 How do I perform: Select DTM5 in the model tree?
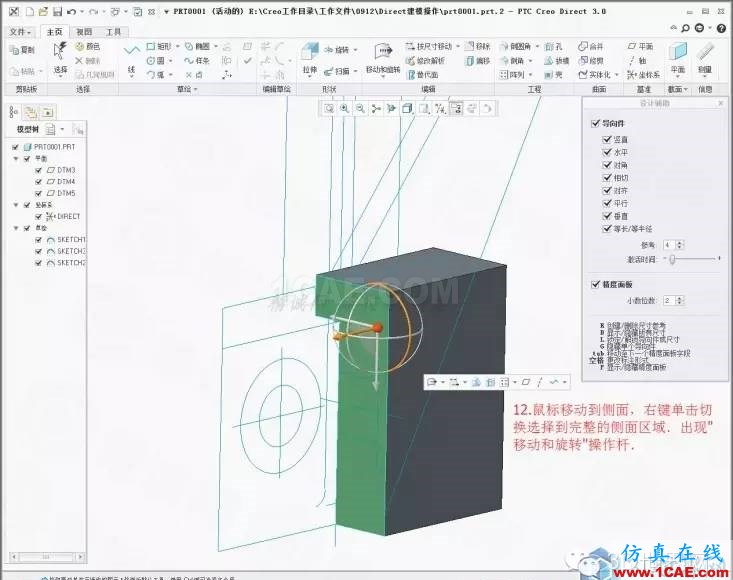pyautogui.click(x=61, y=193)
